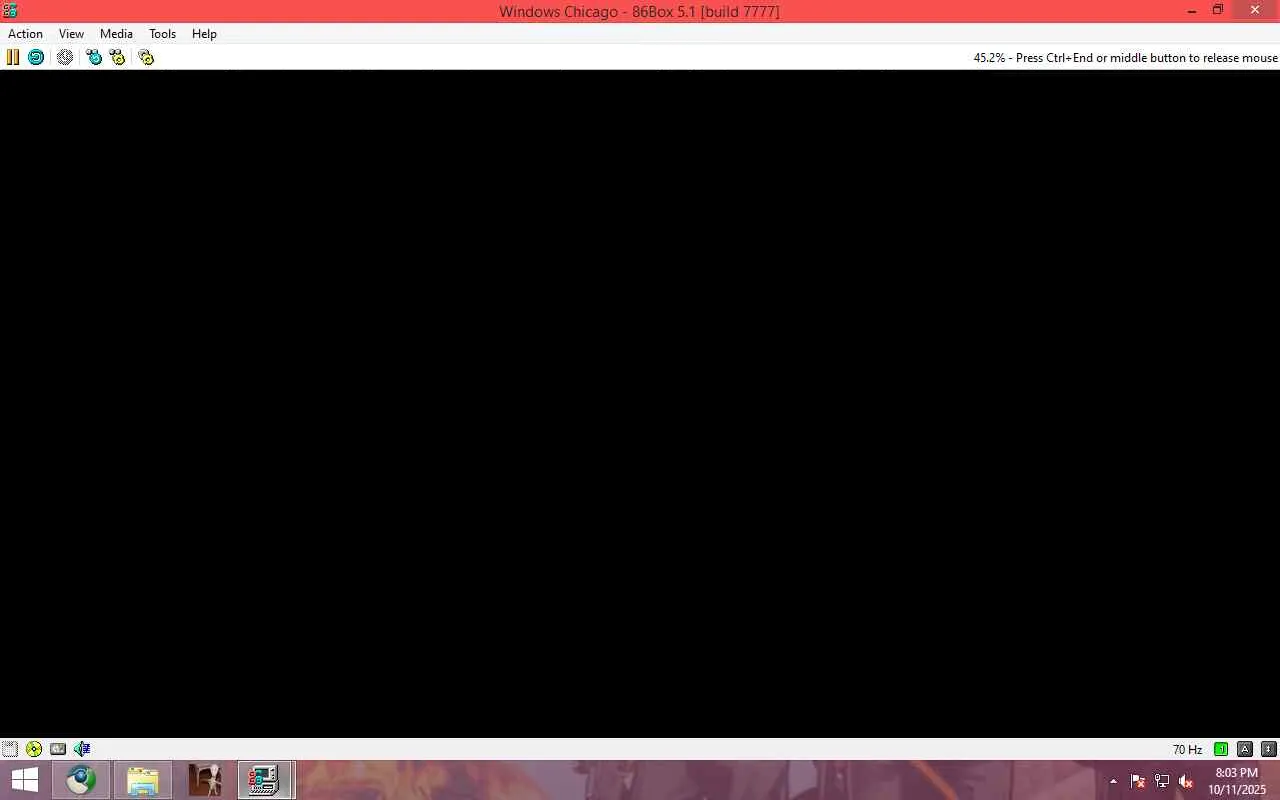This screenshot has height=800, width=1280.
Task: Click the 'Windows Chicago - 86Box 5.1' title text
Action: tap(640, 12)
